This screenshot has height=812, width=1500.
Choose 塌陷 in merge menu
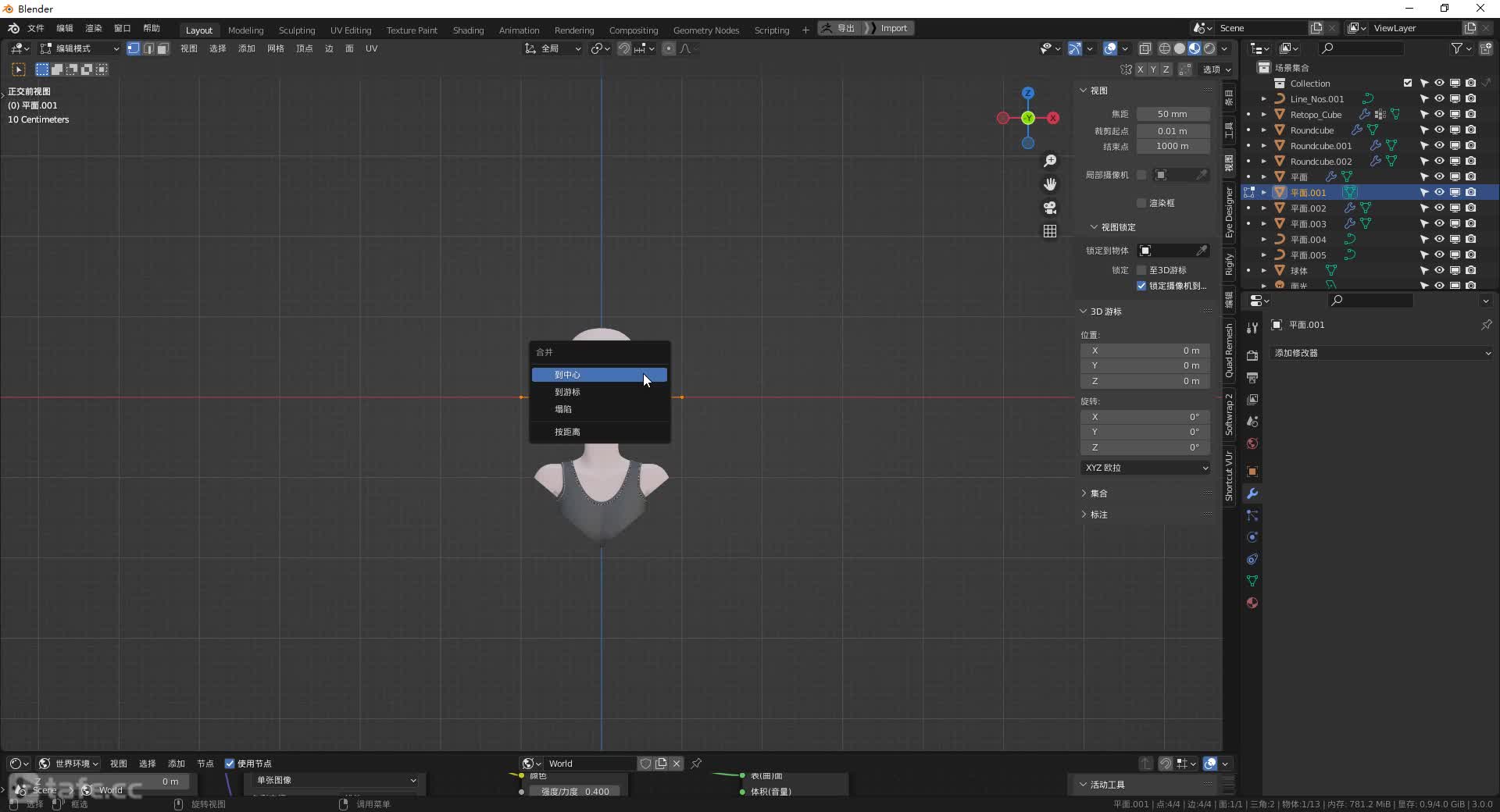click(x=599, y=409)
